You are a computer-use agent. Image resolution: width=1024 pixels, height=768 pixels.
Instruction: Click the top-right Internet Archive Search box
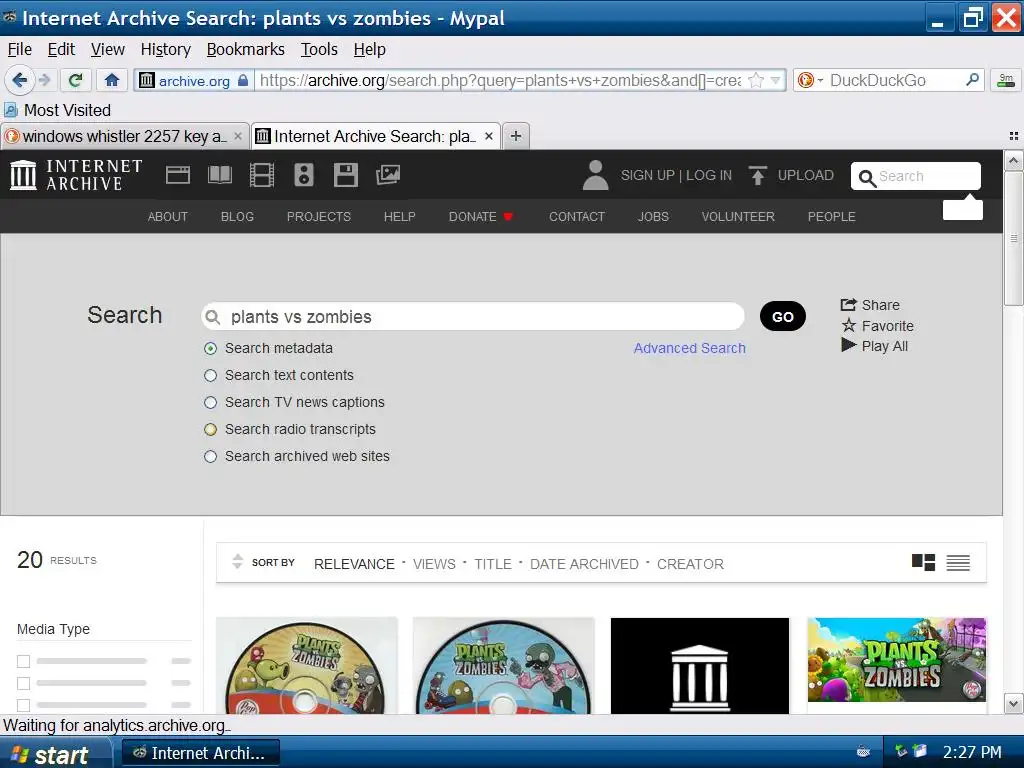click(x=916, y=176)
